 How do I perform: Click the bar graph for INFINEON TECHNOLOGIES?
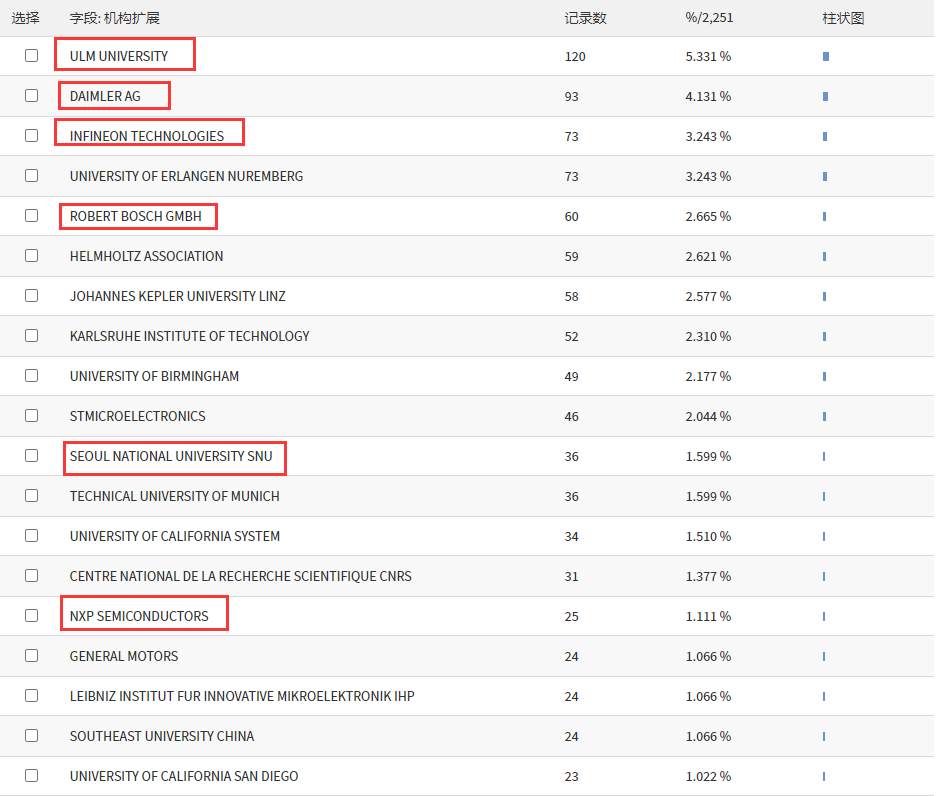[825, 137]
